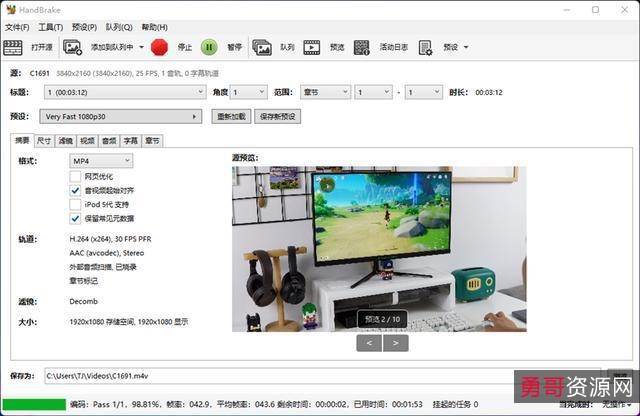
Task: Switch to the 音频 audio tab
Action: [x=109, y=141]
